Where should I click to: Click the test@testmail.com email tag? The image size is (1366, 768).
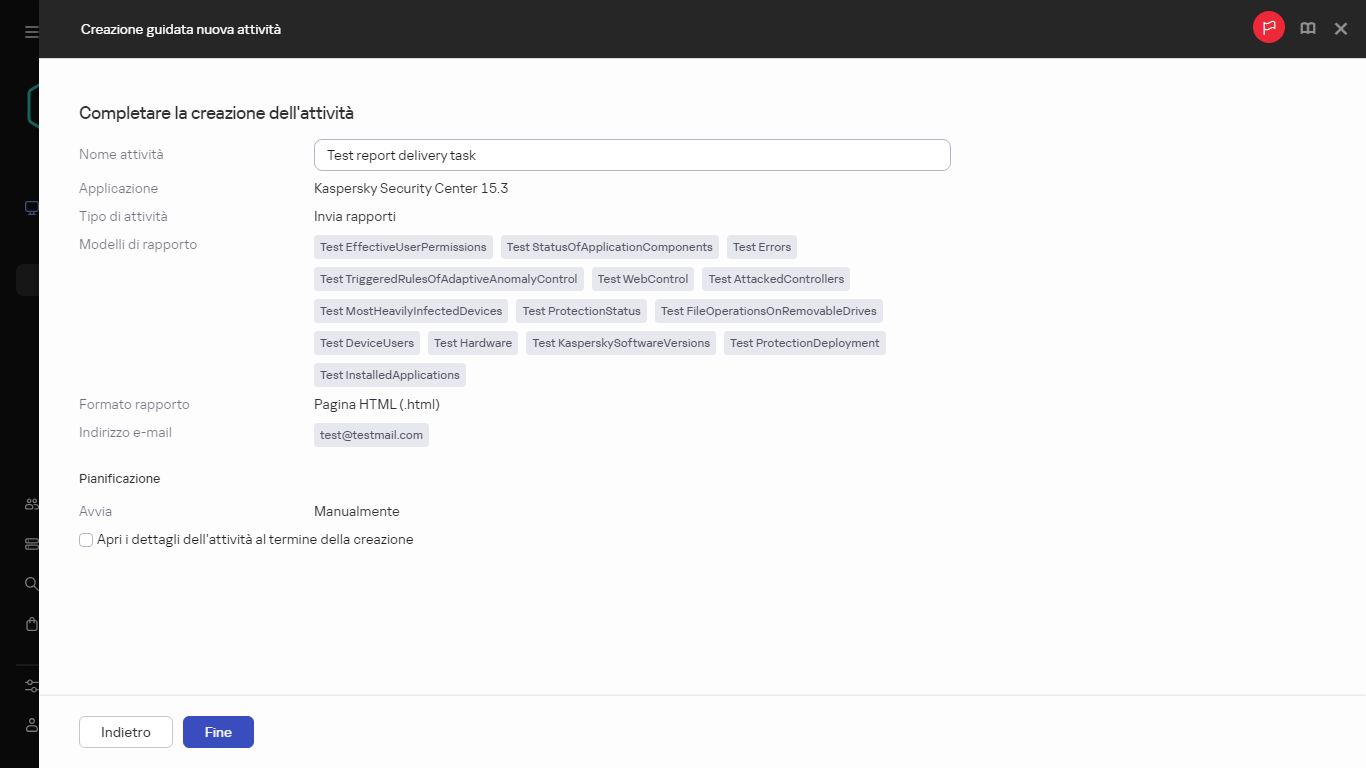(371, 435)
